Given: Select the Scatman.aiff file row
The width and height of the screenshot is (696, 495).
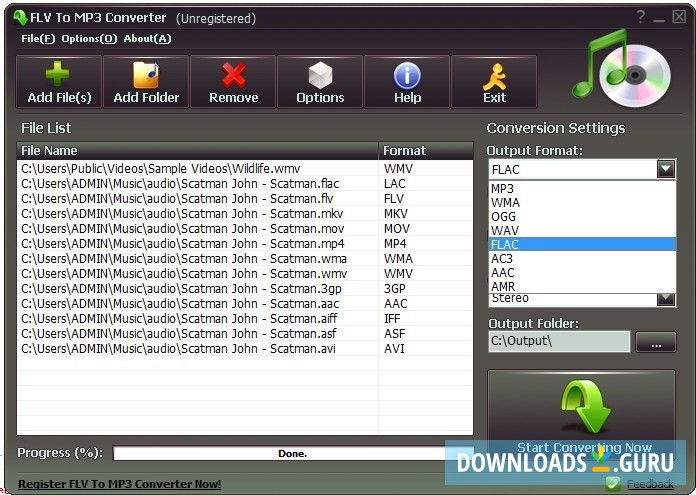Looking at the screenshot, I should pos(245,318).
